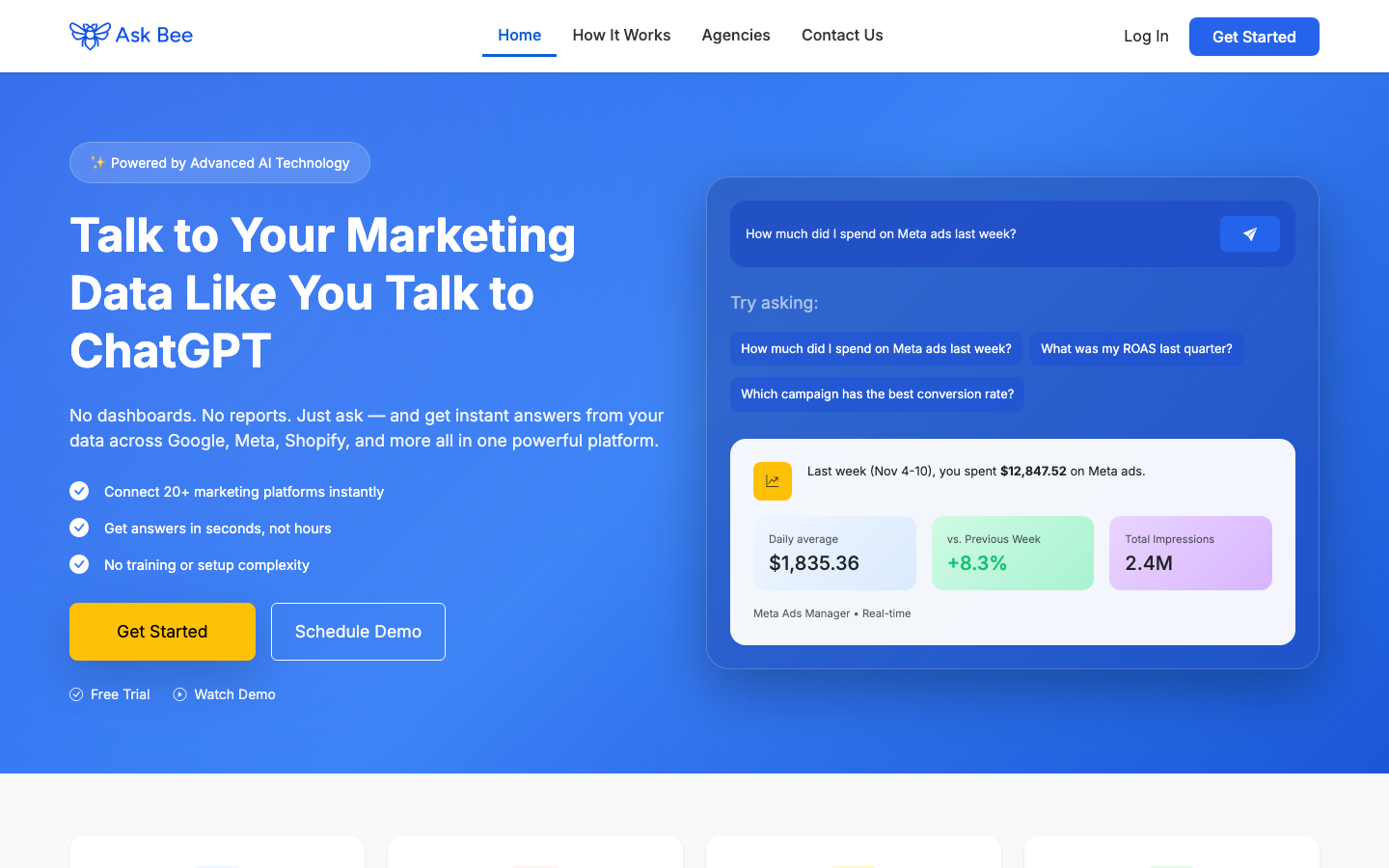The image size is (1389, 868).
Task: Select 'Which campaign has best conversion rate?' chip
Action: (x=877, y=394)
